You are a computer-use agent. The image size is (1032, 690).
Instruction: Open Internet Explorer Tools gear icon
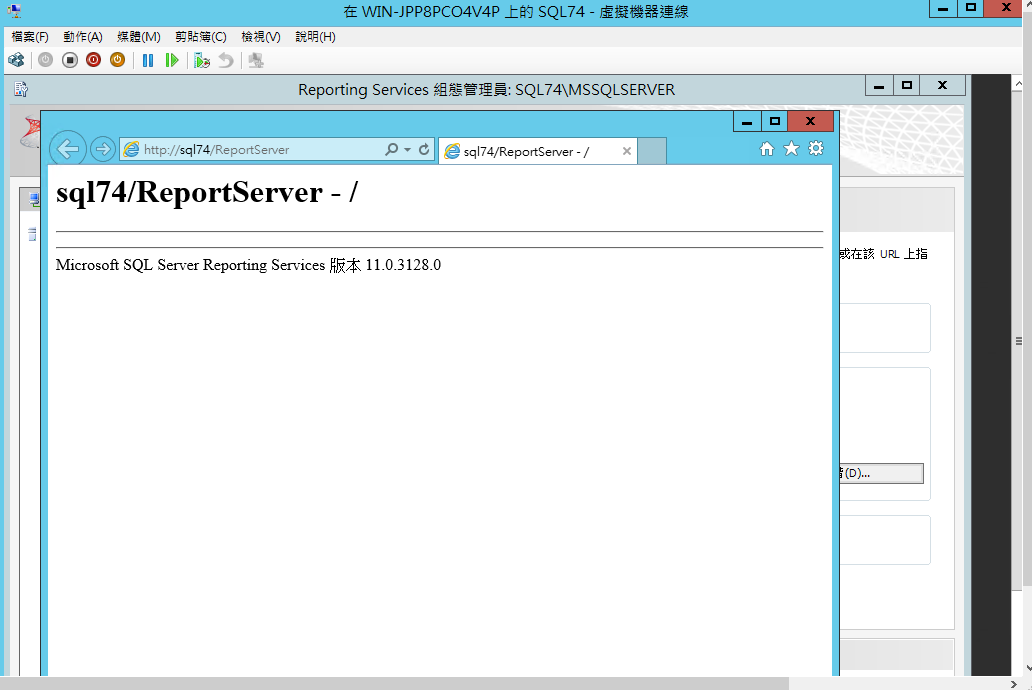(815, 149)
